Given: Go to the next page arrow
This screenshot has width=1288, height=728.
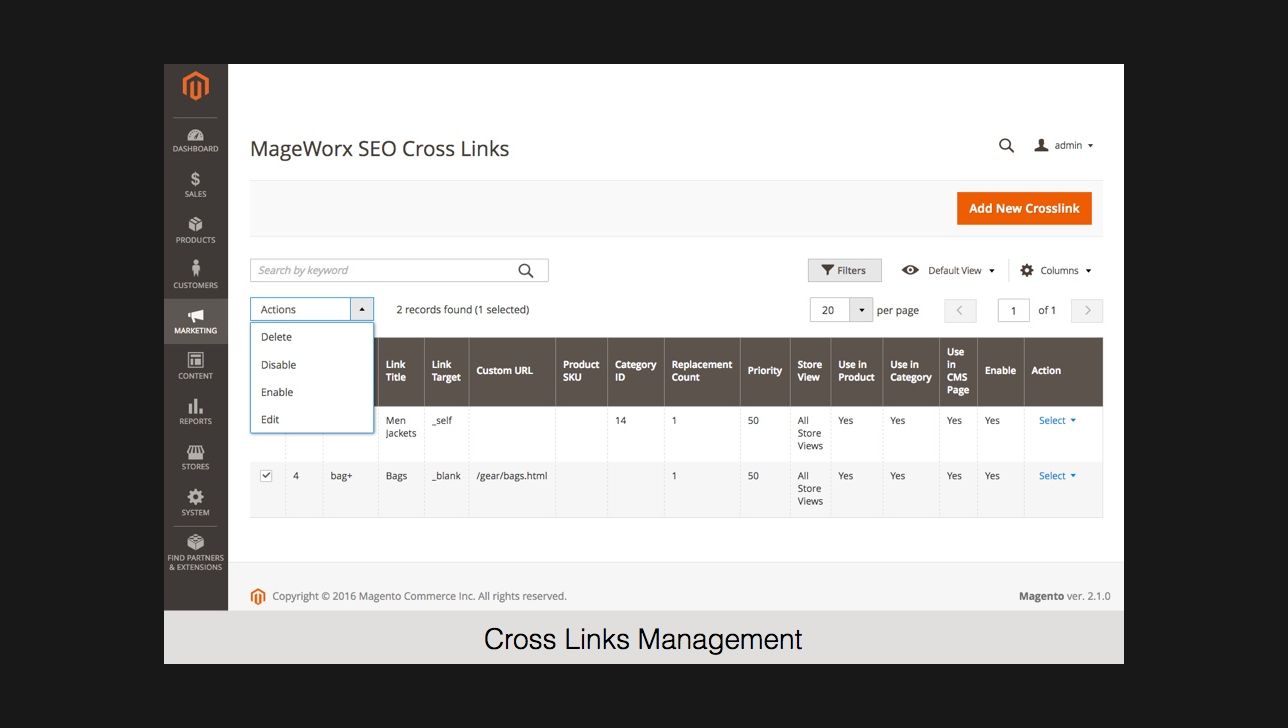Looking at the screenshot, I should [1087, 310].
